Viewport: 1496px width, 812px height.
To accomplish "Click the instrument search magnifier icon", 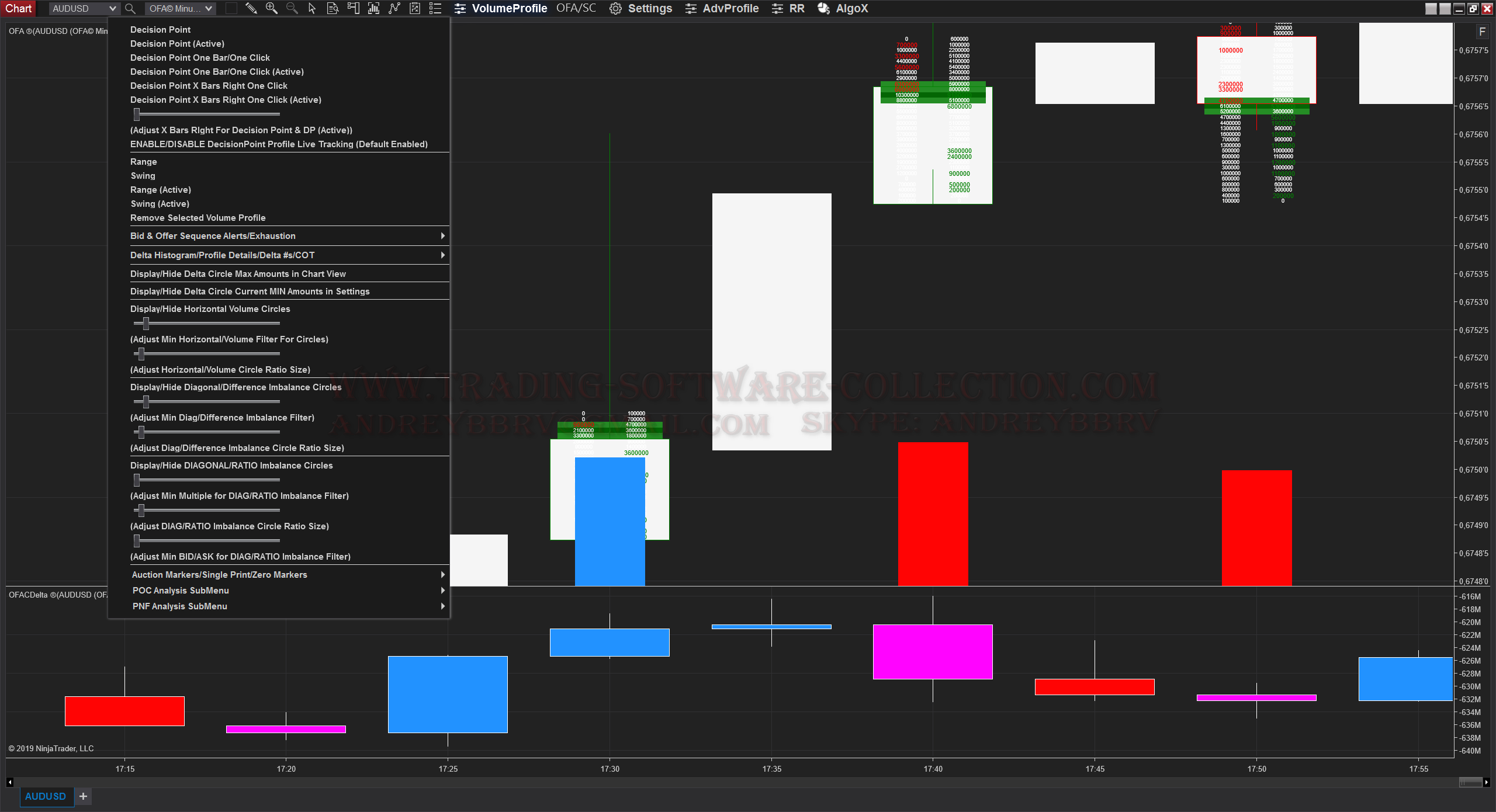I will tap(130, 9).
